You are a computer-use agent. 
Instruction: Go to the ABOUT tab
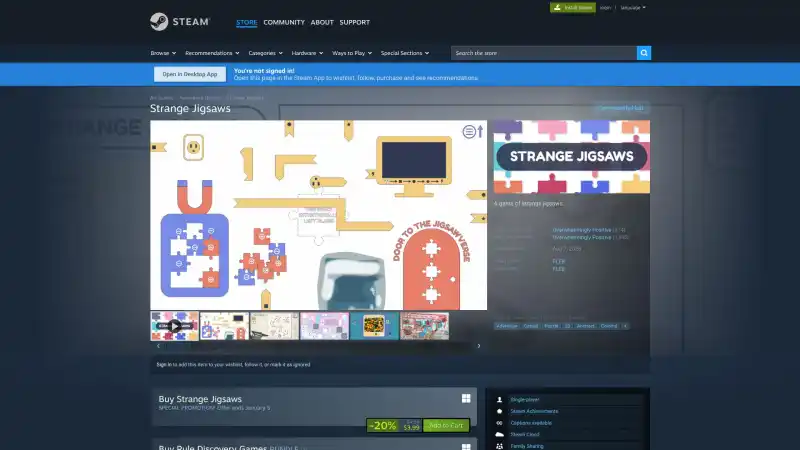coord(322,22)
